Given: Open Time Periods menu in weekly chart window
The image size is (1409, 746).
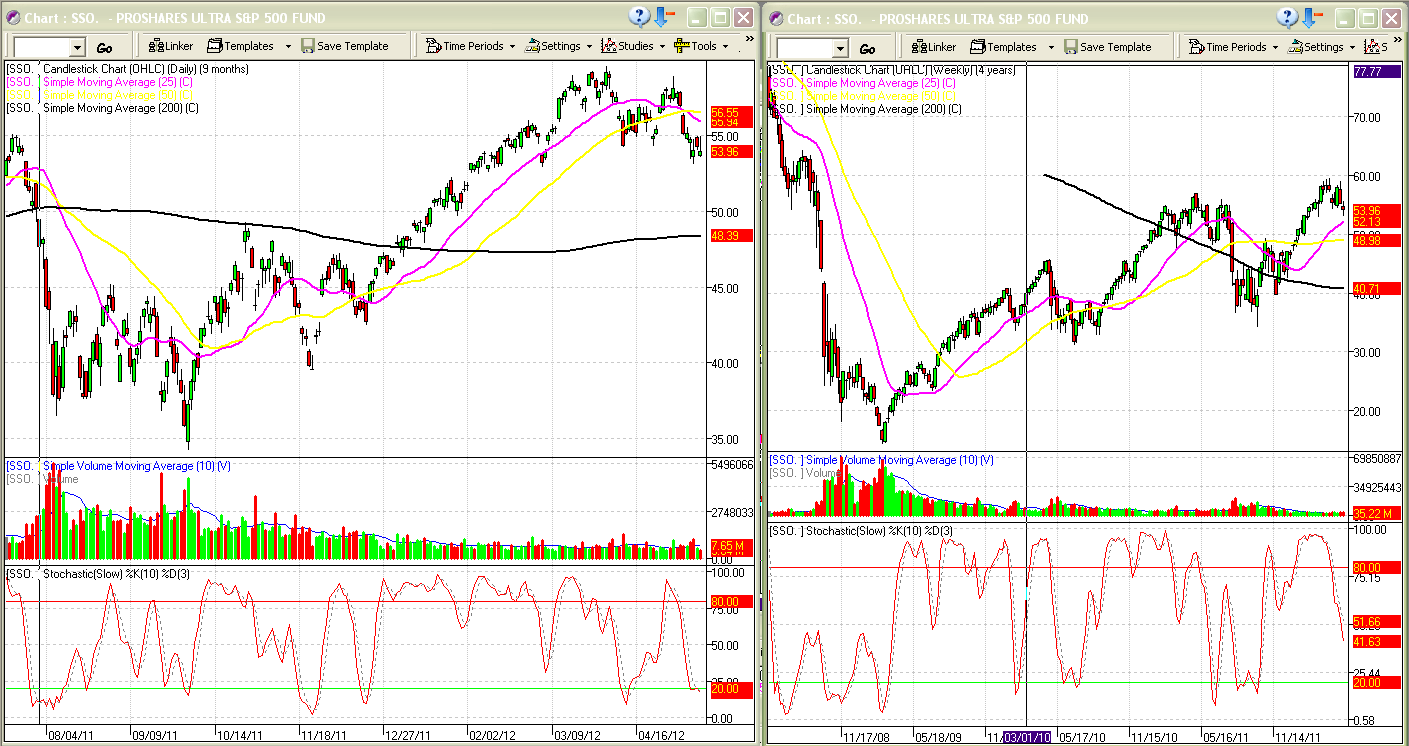Looking at the screenshot, I should tap(1227, 47).
